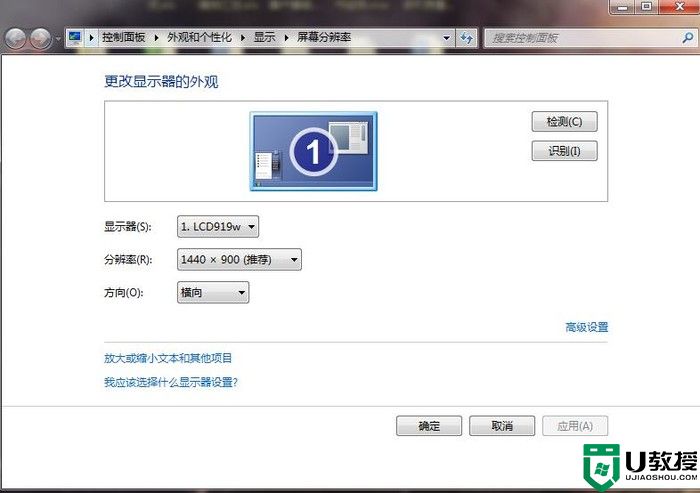Expand arrow after 外观和个性化 breadcrumb

243,38
